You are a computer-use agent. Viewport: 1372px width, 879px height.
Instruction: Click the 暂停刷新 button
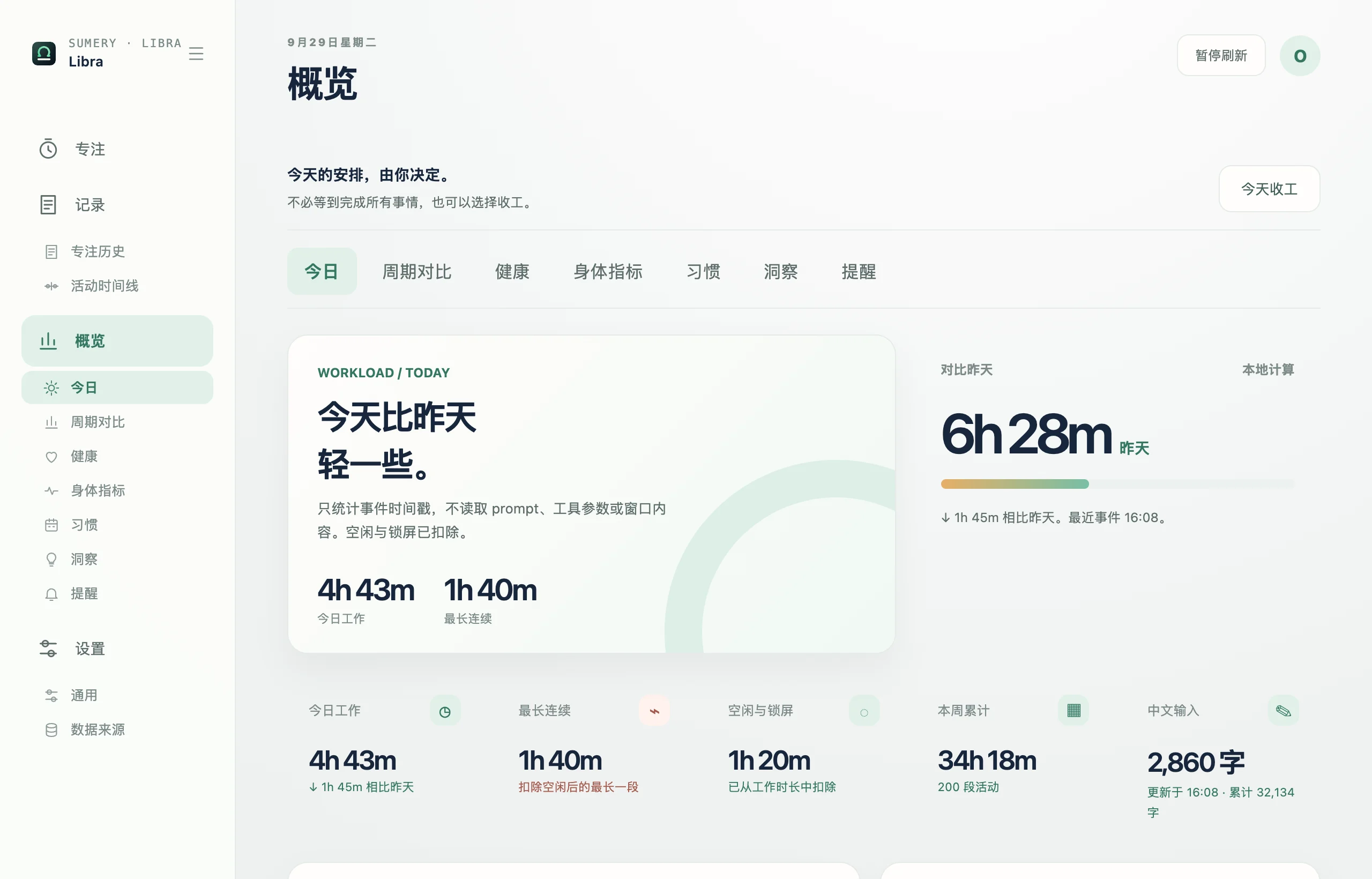tap(1221, 55)
